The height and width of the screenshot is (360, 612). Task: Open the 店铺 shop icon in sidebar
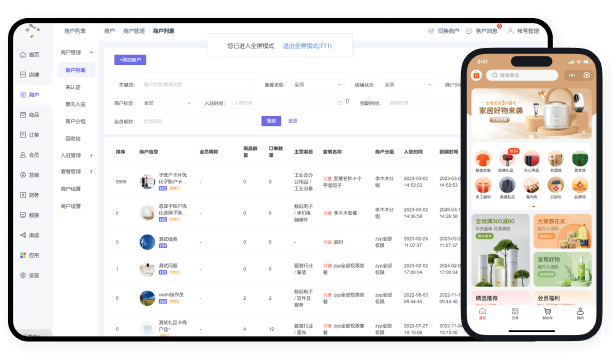pos(23,75)
